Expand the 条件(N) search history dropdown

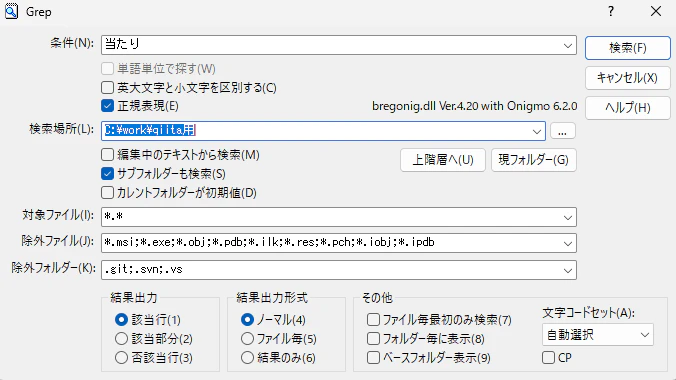tap(568, 45)
